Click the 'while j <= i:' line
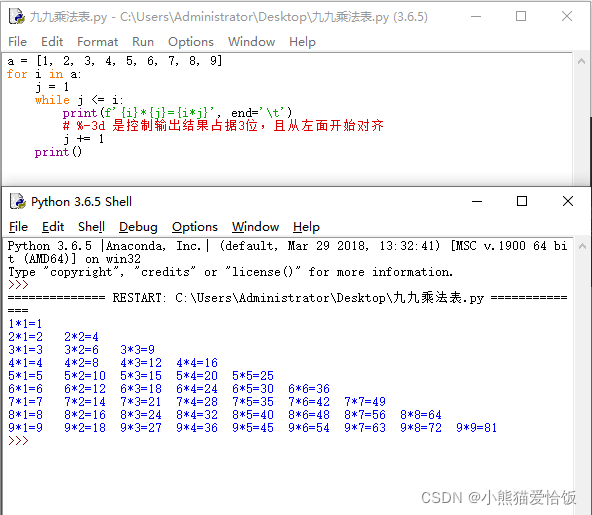The height and width of the screenshot is (515, 592). tap(79, 100)
